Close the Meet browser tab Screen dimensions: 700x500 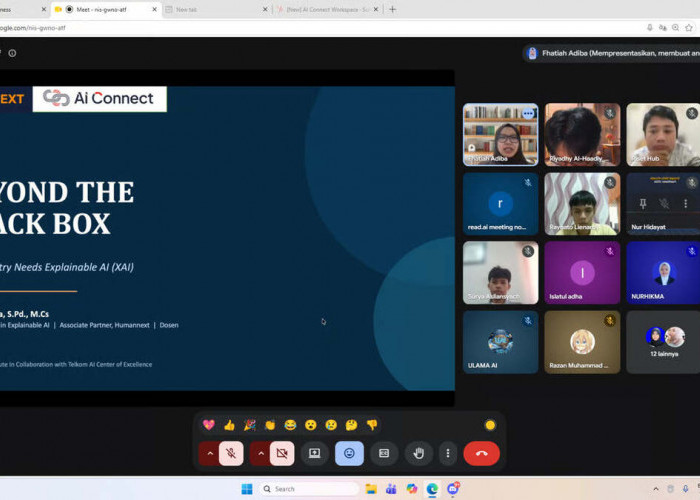pyautogui.click(x=154, y=9)
